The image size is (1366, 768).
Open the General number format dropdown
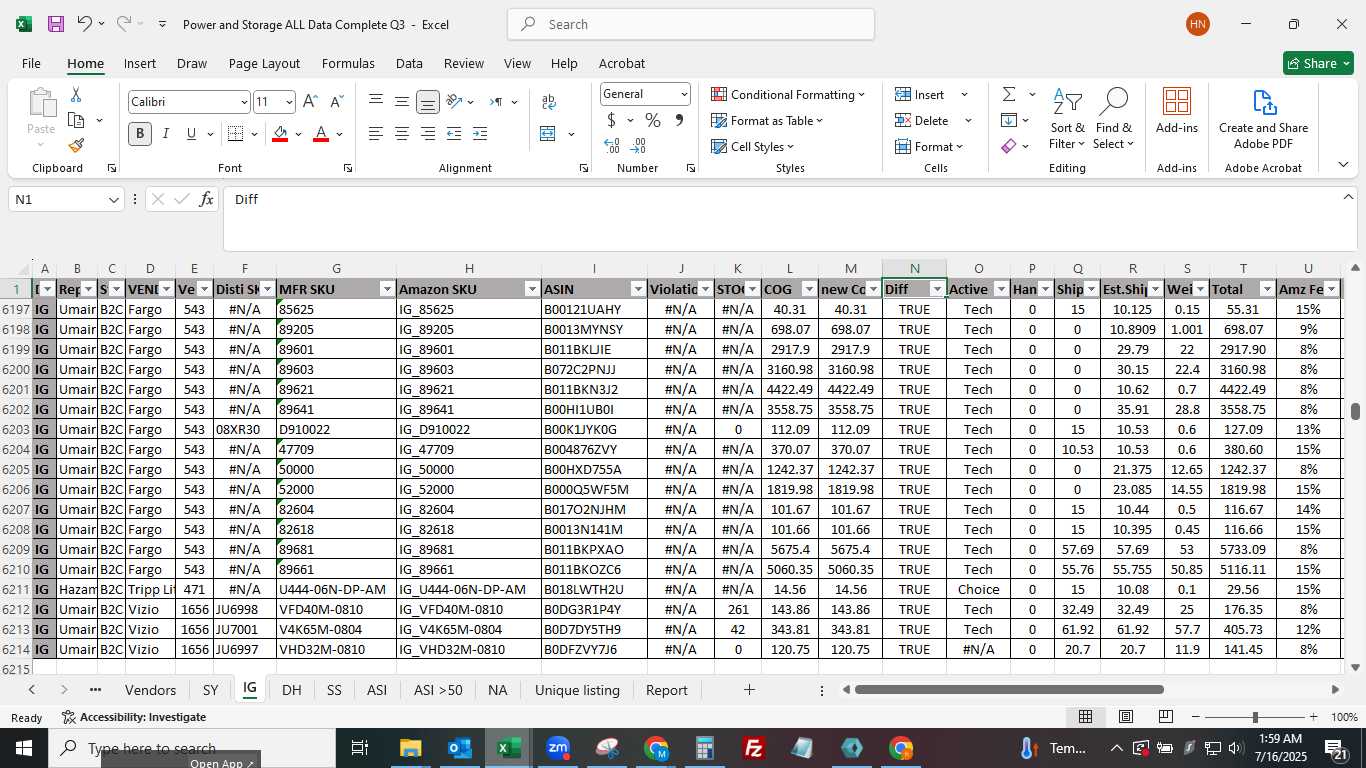(684, 94)
